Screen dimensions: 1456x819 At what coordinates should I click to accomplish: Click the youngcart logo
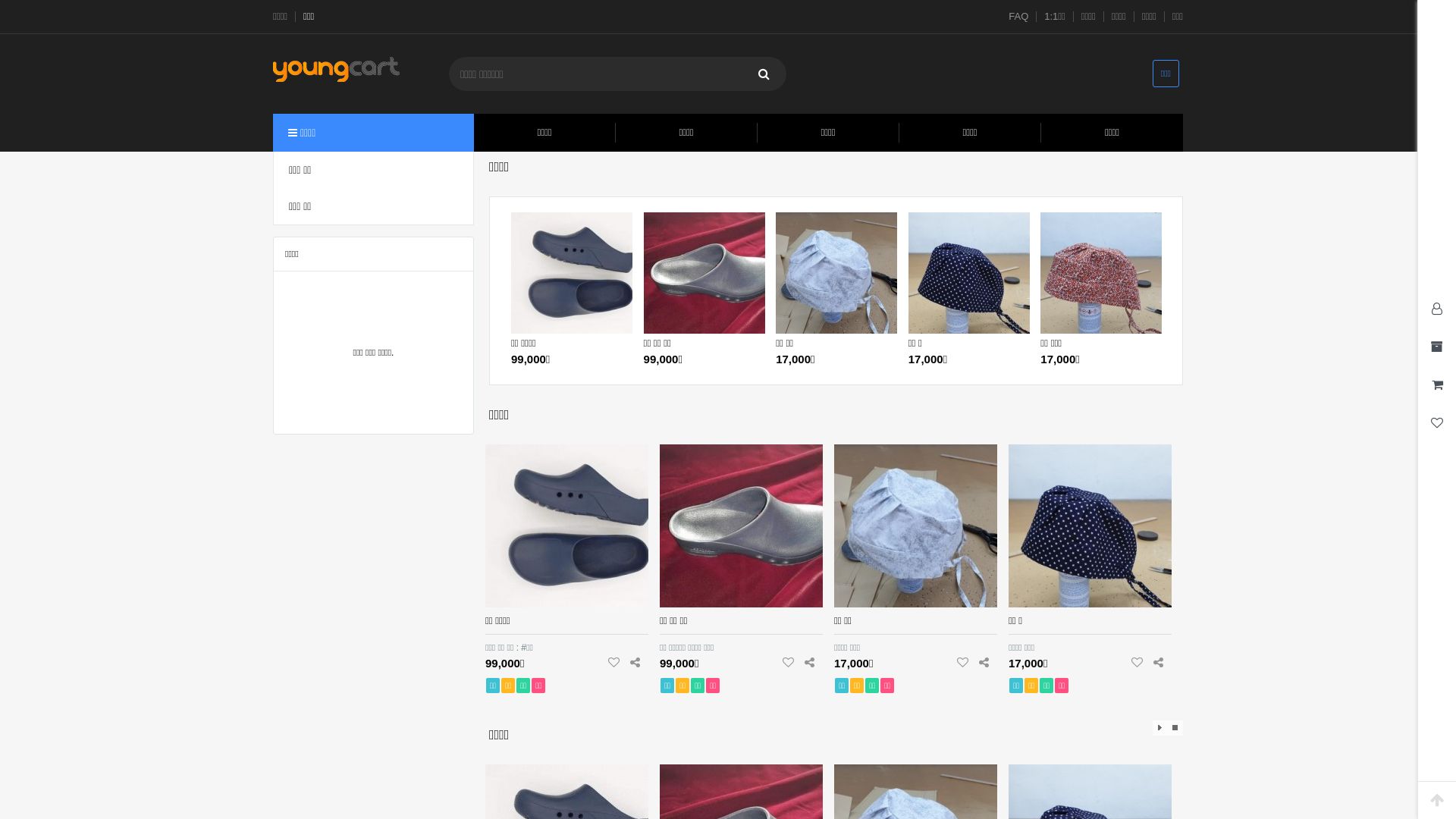point(336,69)
